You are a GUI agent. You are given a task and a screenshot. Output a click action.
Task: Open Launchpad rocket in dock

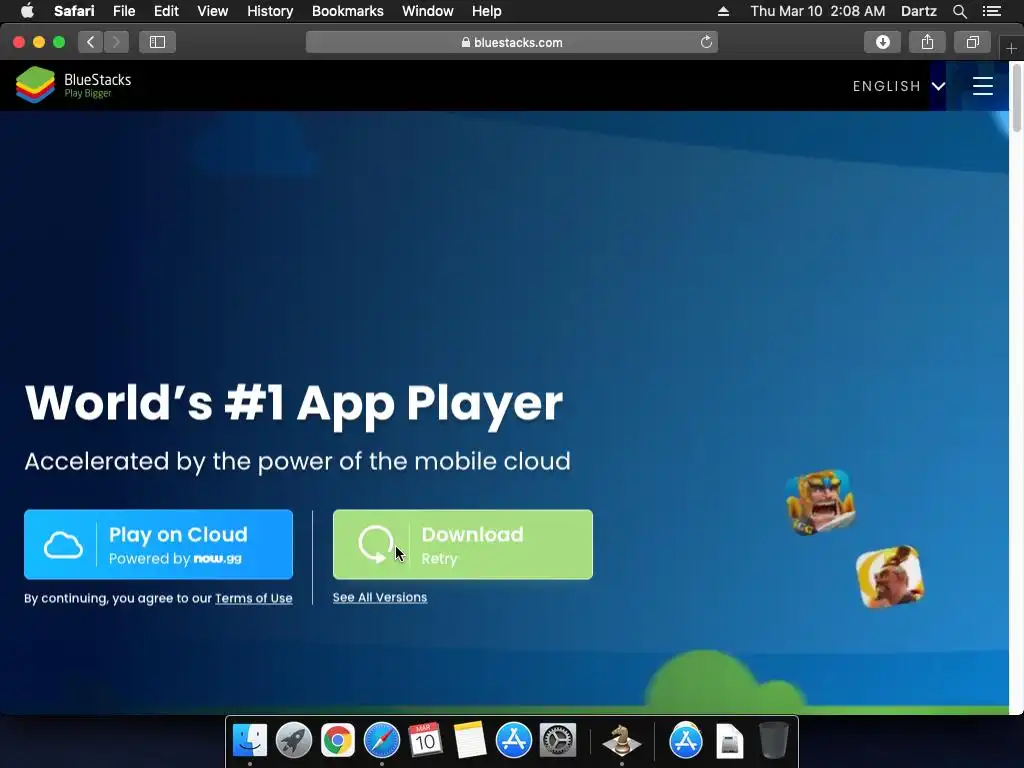pos(293,741)
